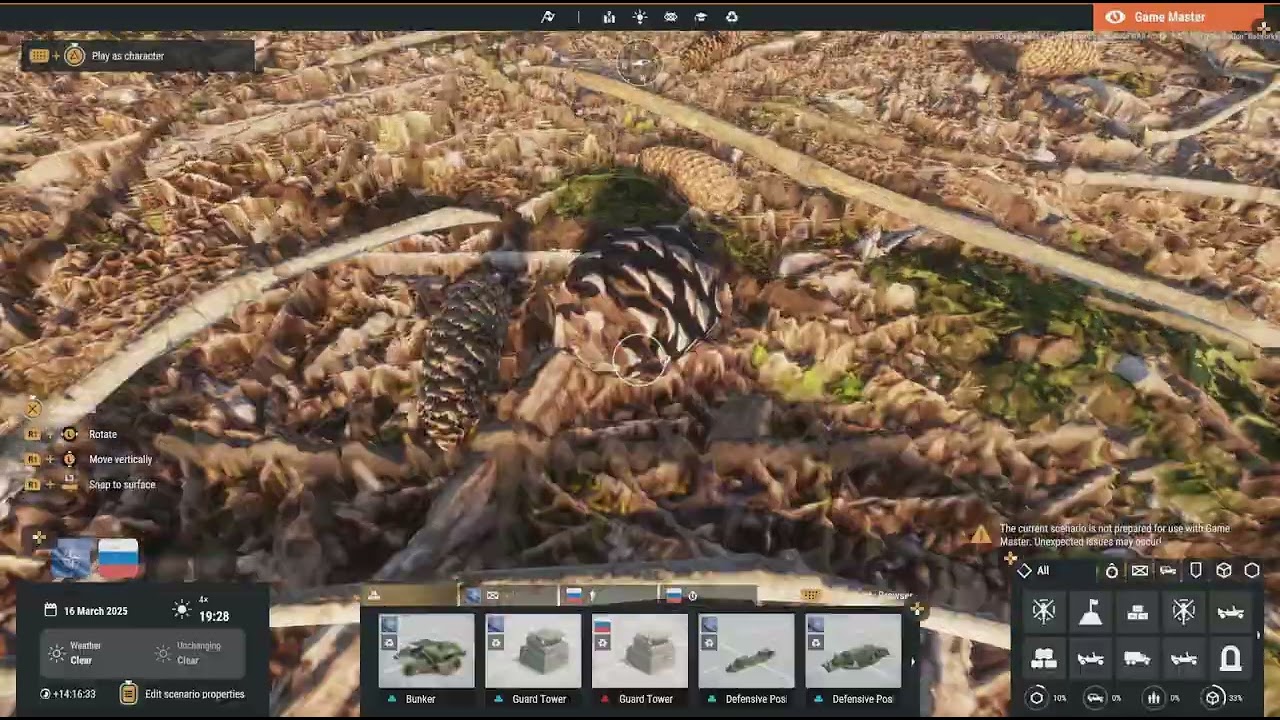1280x720 pixels.
Task: Click the elapsed time +14:16:33
Action: point(74,694)
